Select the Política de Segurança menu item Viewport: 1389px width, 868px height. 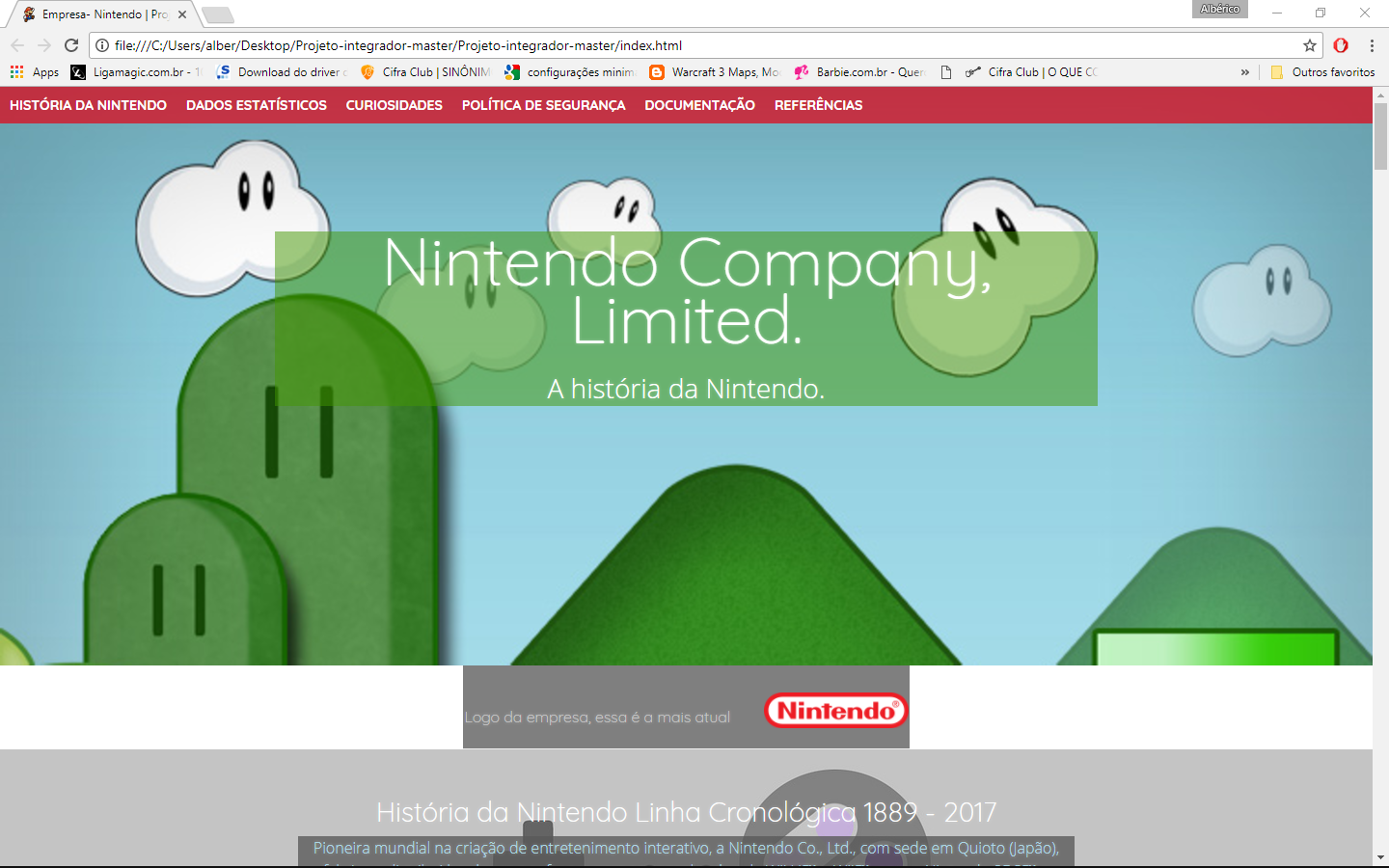(x=544, y=105)
